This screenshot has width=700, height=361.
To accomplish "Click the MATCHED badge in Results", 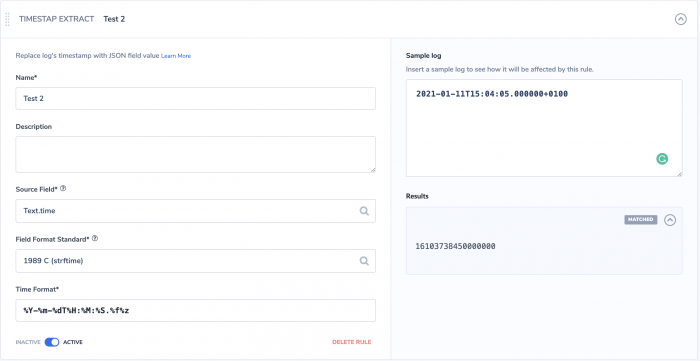I will click(641, 220).
